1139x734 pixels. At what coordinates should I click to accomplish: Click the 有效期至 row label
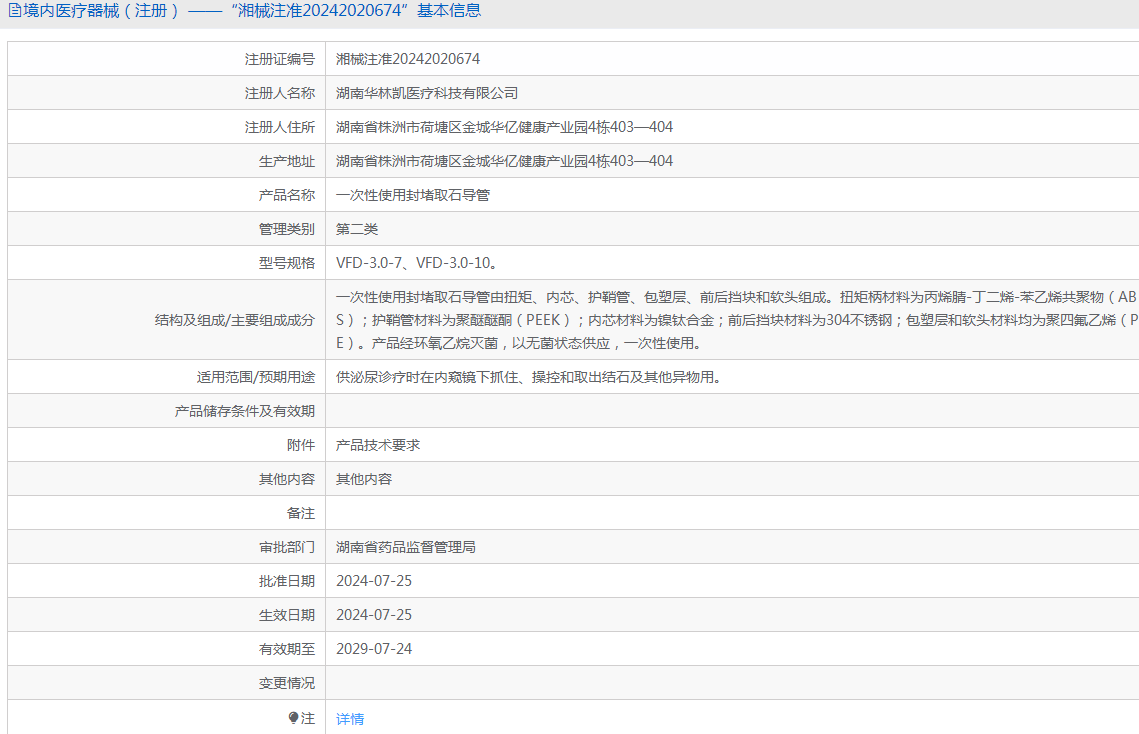(287, 649)
